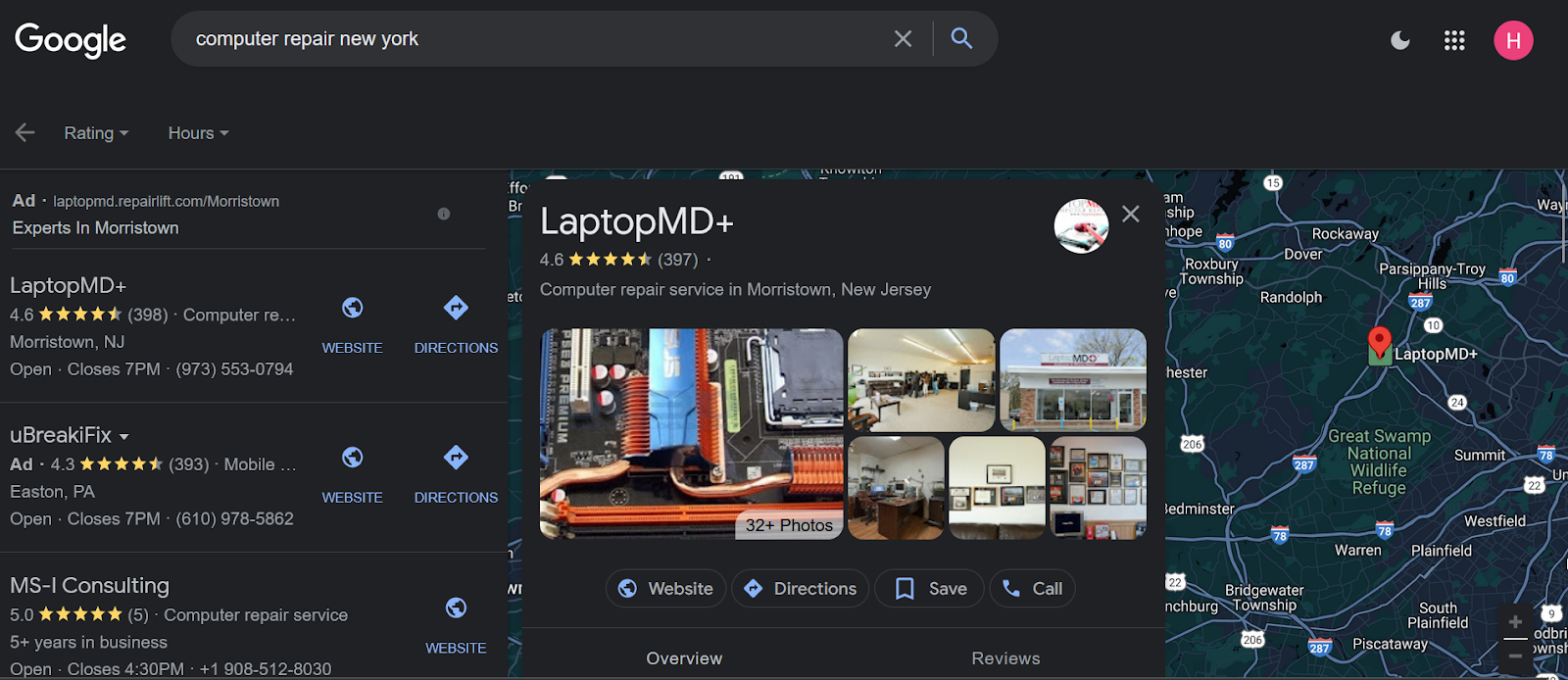This screenshot has height=680, width=1568.
Task: Toggle dark mode moon icon
Action: (1400, 40)
